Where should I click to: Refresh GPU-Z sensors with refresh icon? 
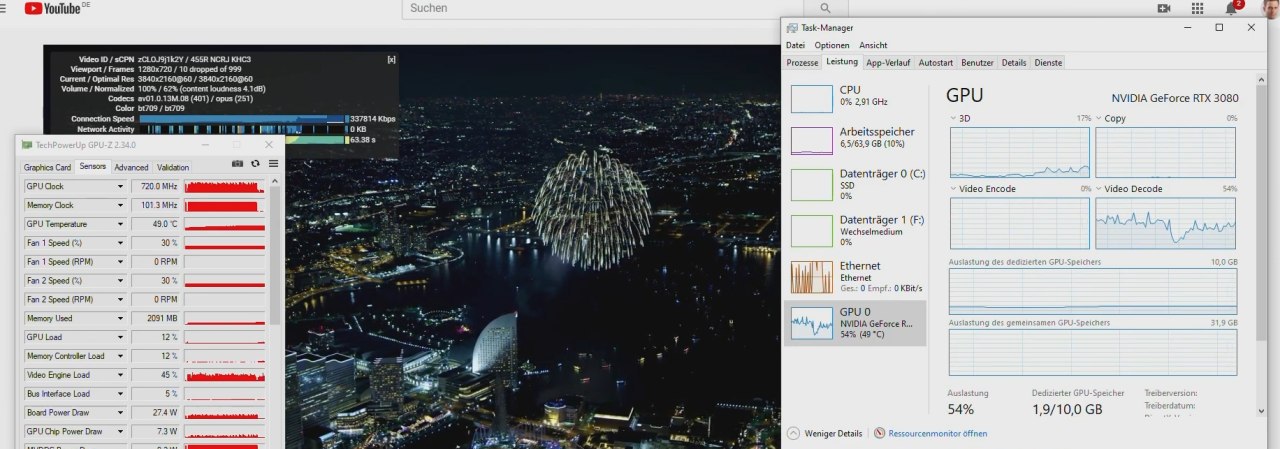pos(255,163)
